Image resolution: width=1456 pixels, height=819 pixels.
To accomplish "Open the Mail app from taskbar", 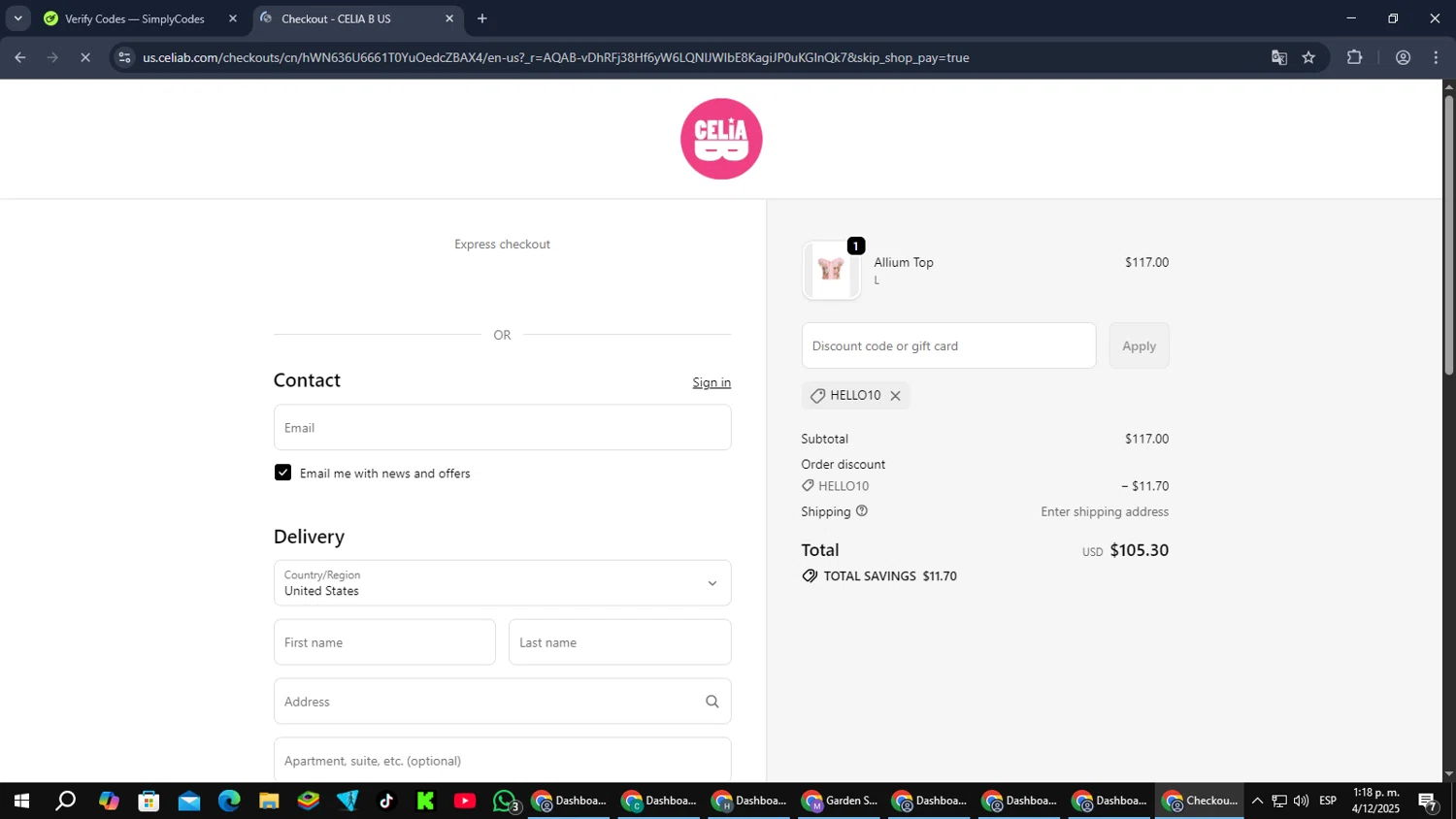I will click(188, 801).
